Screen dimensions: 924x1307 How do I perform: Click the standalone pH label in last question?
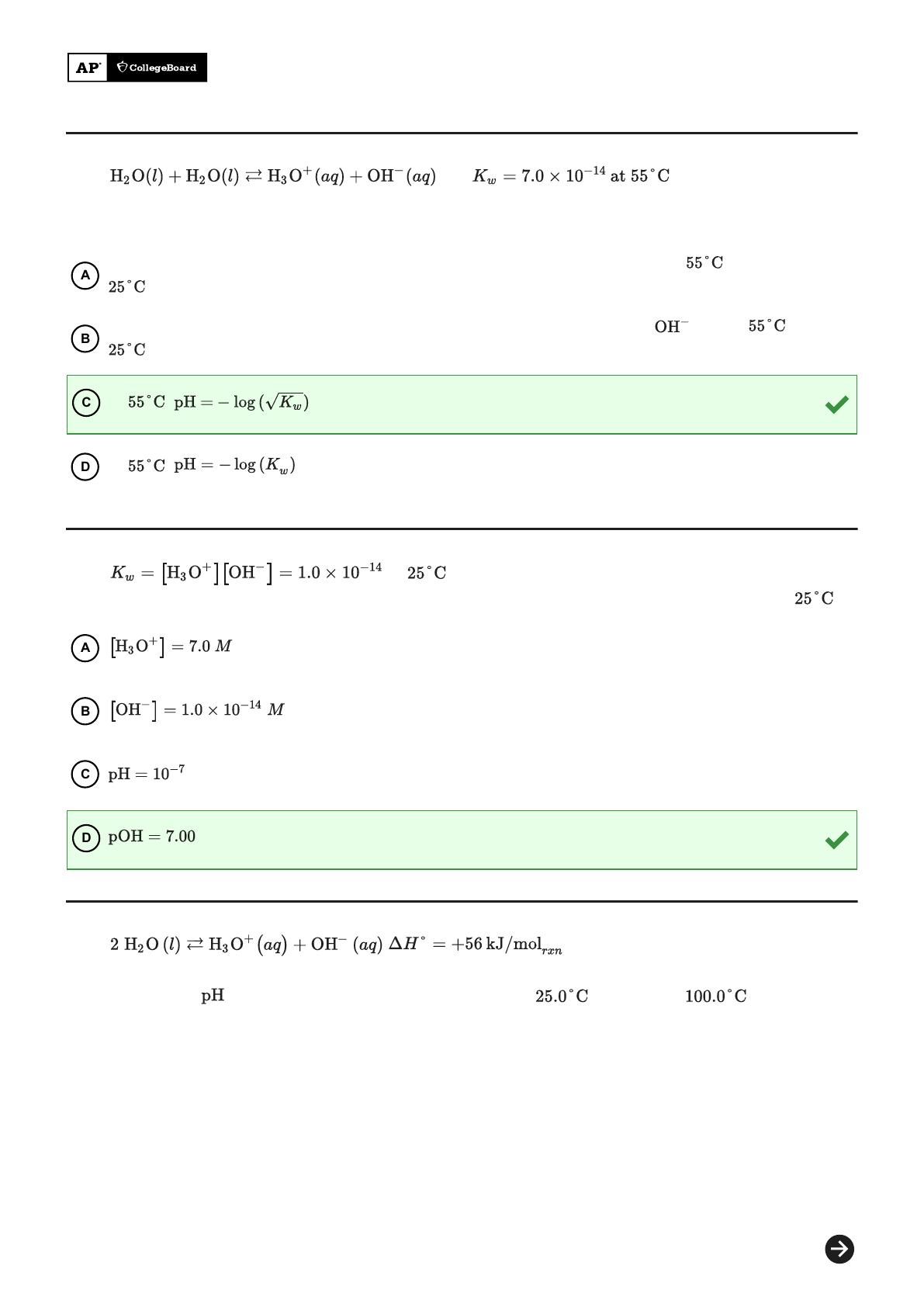(x=213, y=996)
